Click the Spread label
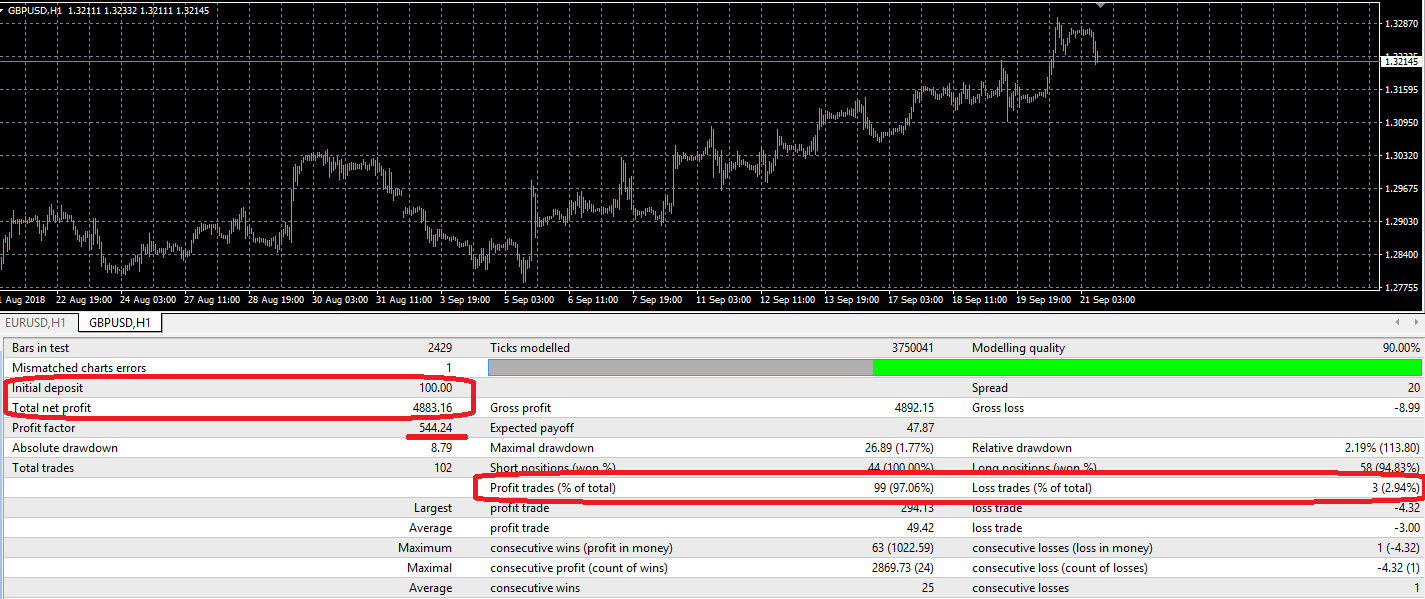Image resolution: width=1425 pixels, height=599 pixels. point(990,388)
